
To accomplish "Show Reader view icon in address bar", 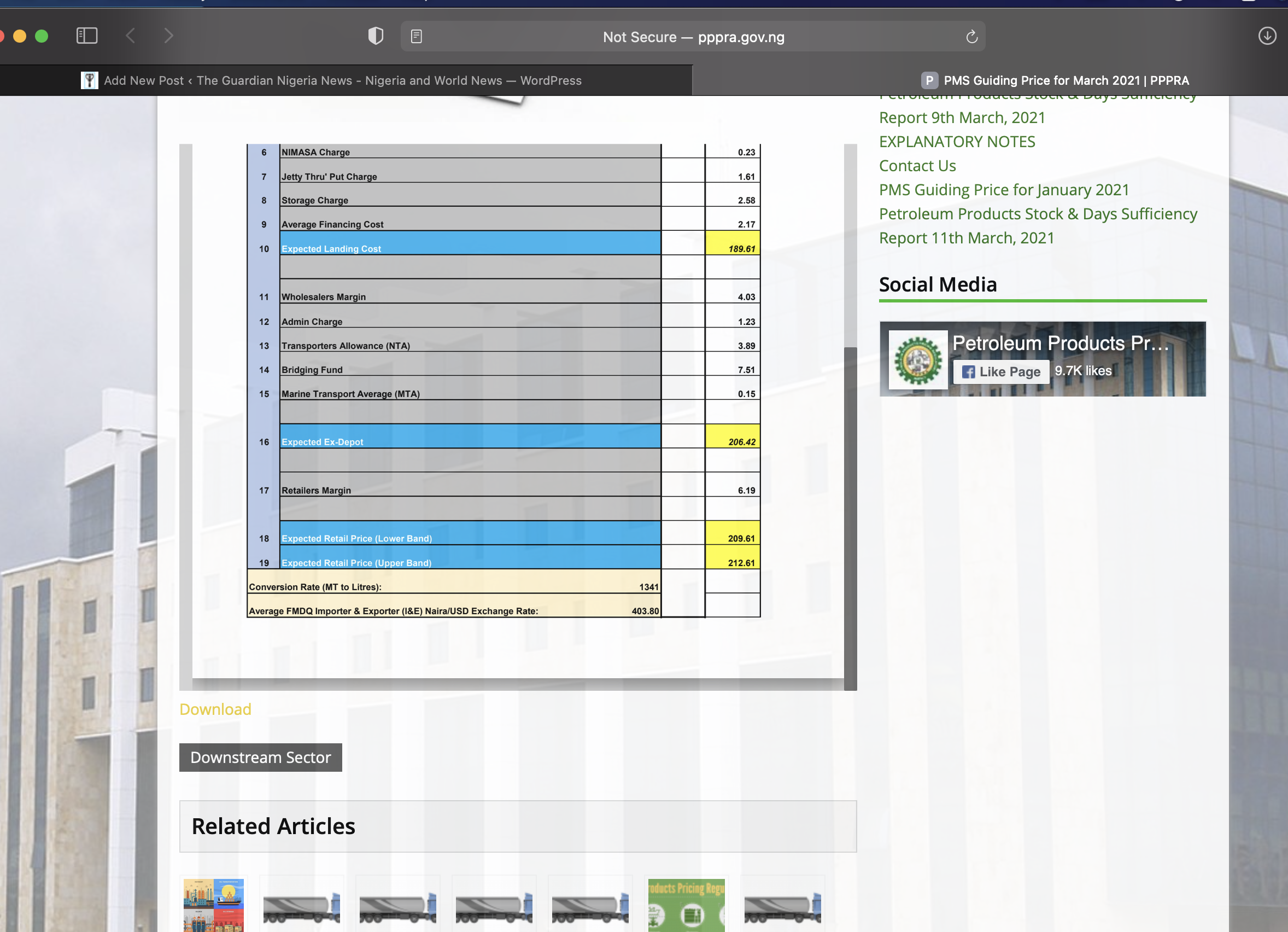I will pyautogui.click(x=416, y=37).
